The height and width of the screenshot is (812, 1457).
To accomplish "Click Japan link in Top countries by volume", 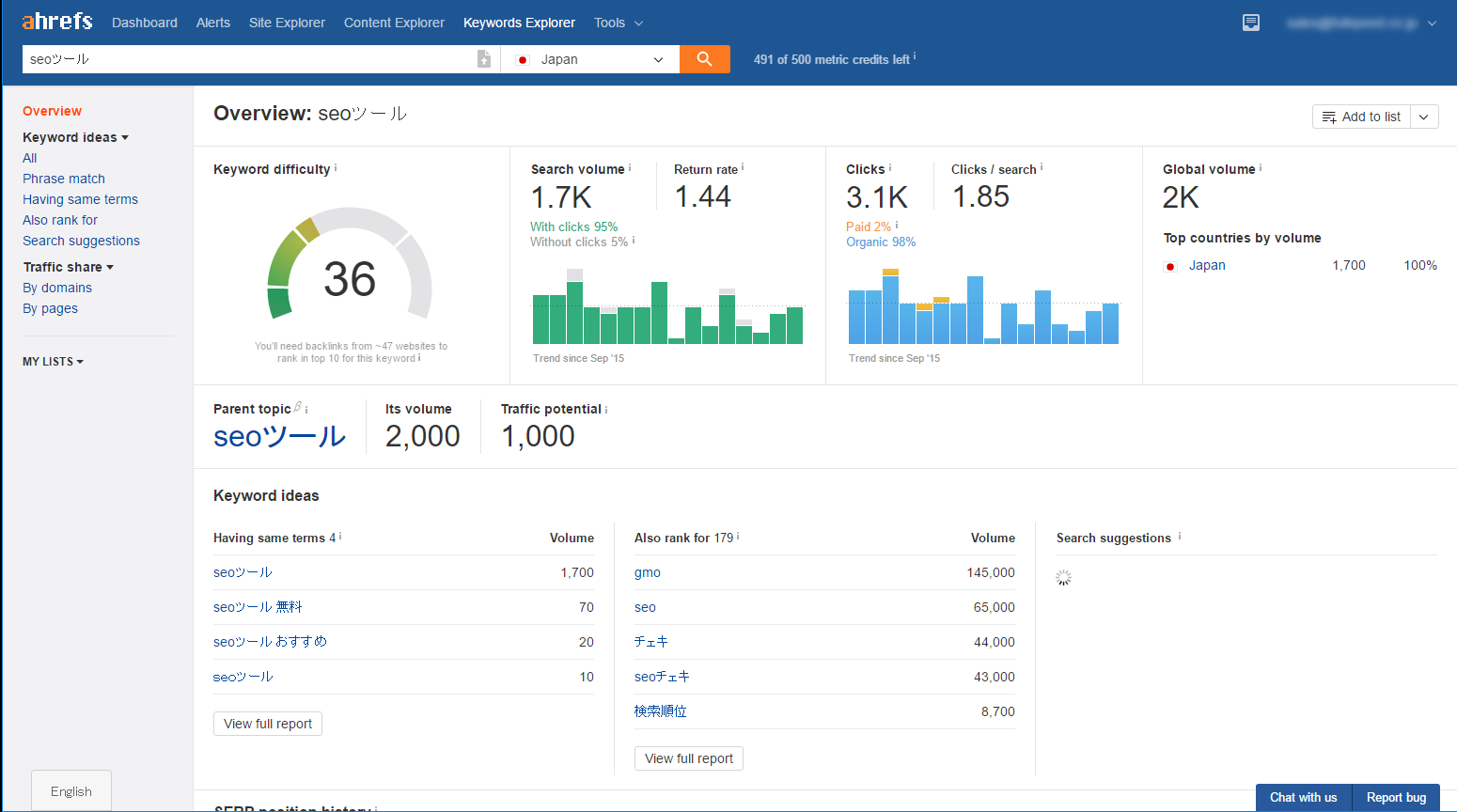I will (x=1207, y=265).
